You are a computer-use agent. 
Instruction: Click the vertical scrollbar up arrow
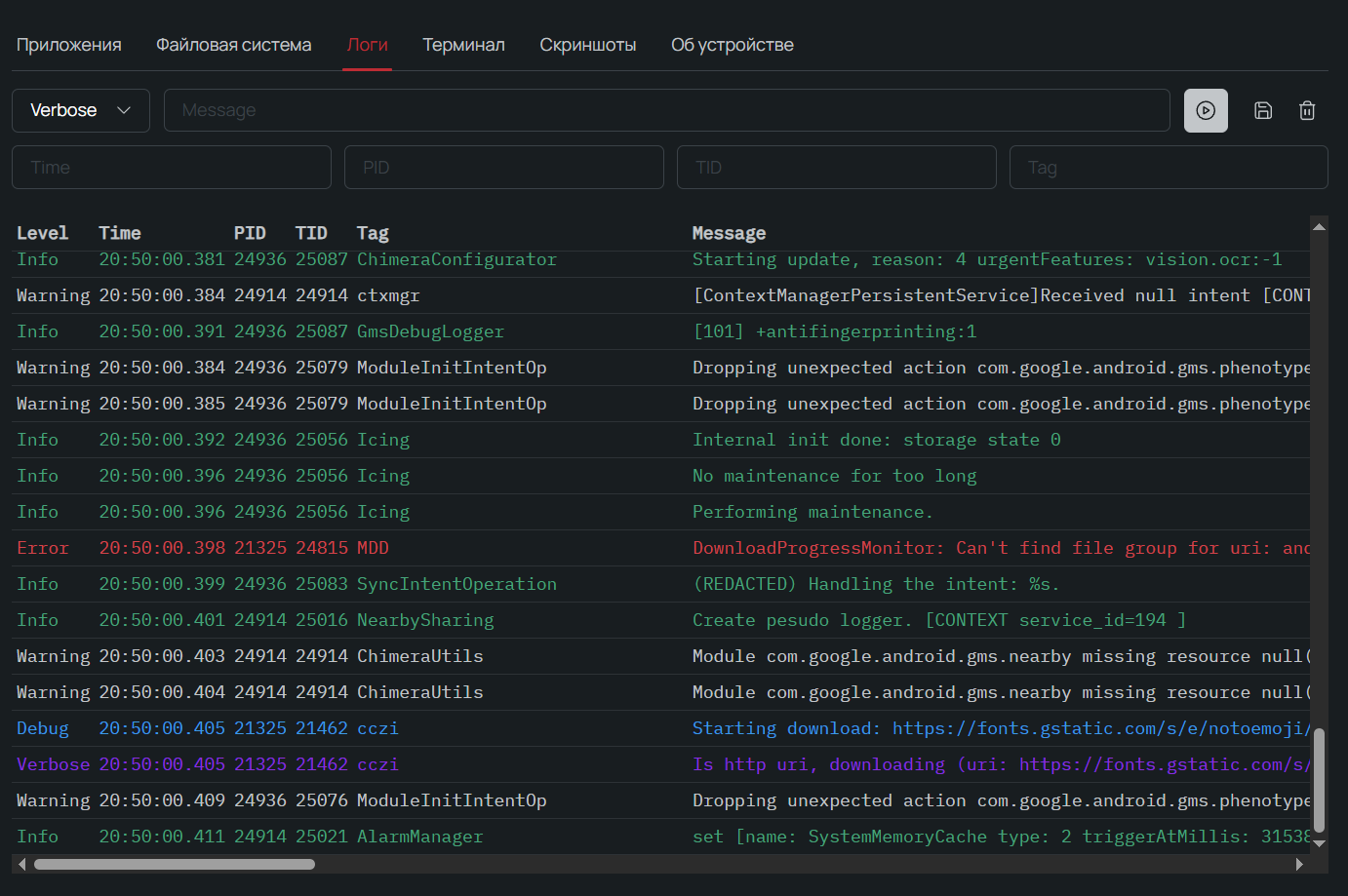pos(1319,227)
